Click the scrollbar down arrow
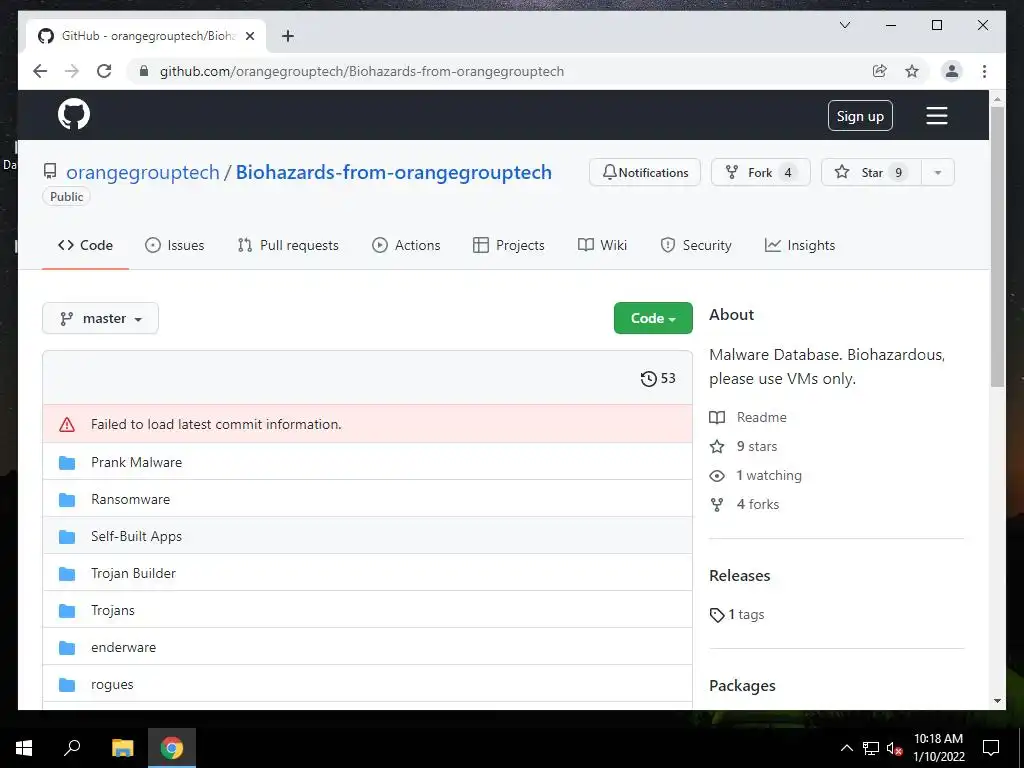1024x768 pixels. point(997,701)
